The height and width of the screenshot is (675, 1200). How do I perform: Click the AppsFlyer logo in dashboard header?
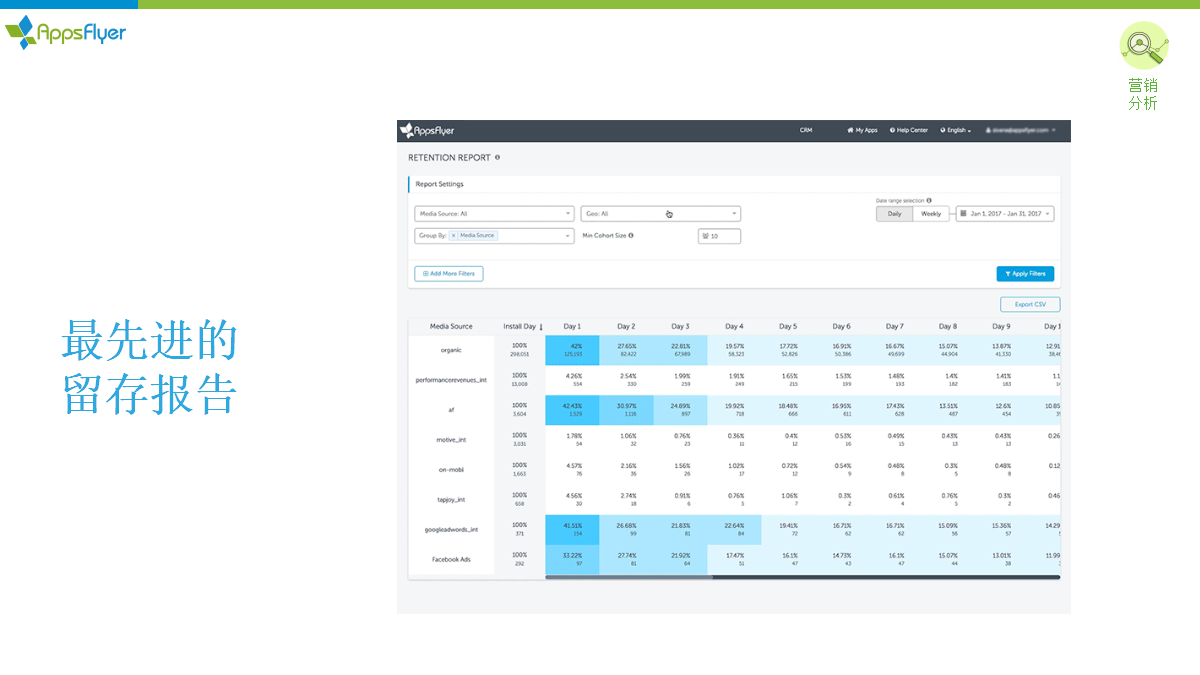click(x=427, y=130)
